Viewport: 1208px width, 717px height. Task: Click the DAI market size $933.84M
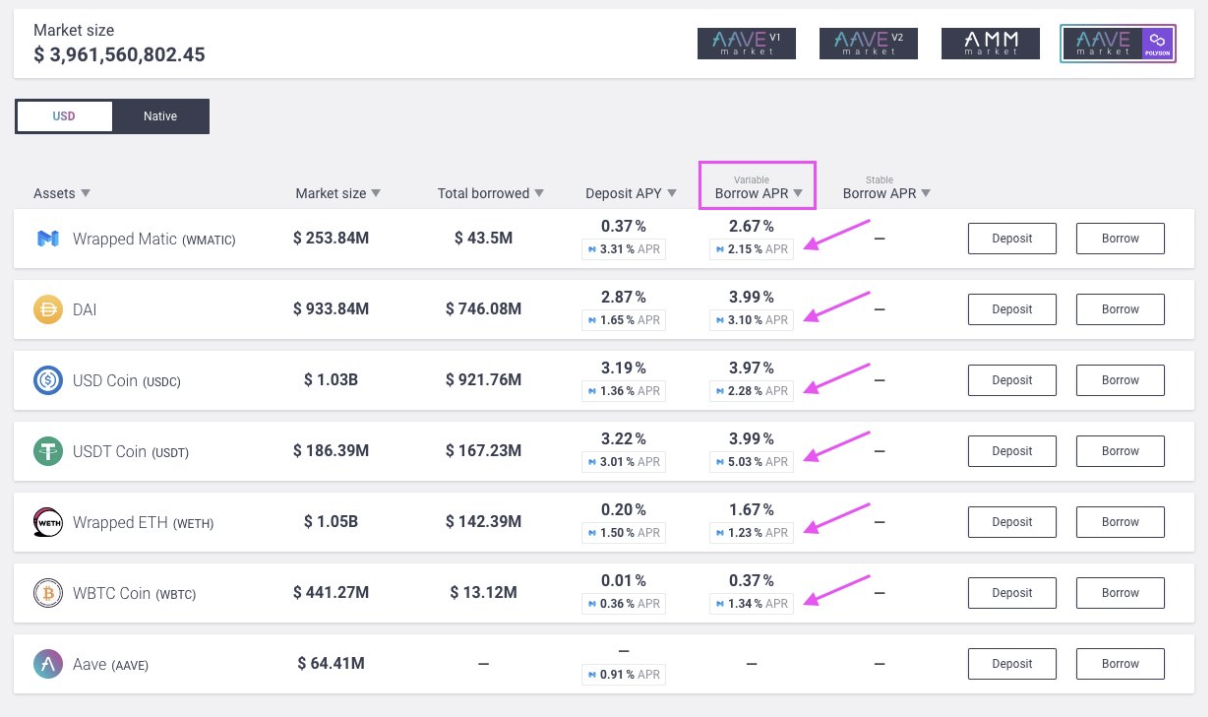click(x=331, y=310)
